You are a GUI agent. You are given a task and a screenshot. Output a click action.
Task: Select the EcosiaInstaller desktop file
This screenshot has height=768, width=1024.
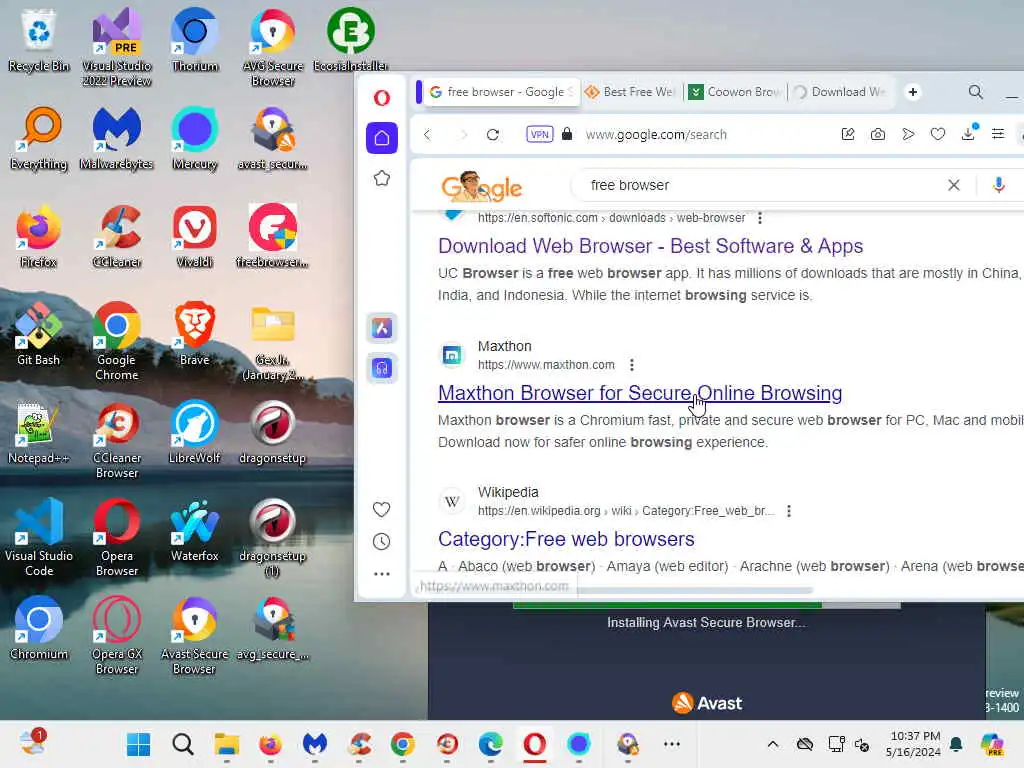(x=351, y=40)
